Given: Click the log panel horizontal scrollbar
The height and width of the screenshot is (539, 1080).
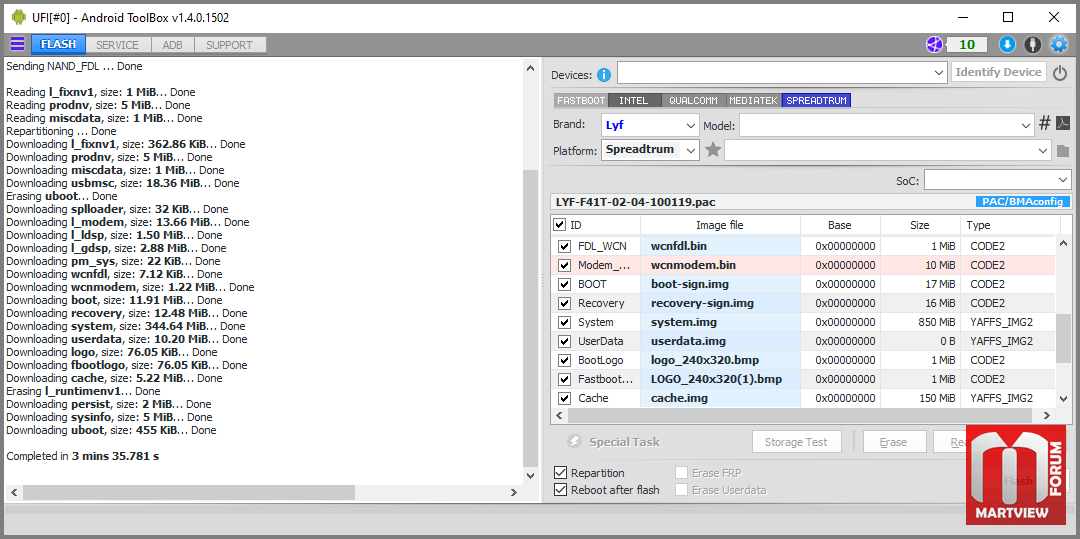Looking at the screenshot, I should click(189, 492).
